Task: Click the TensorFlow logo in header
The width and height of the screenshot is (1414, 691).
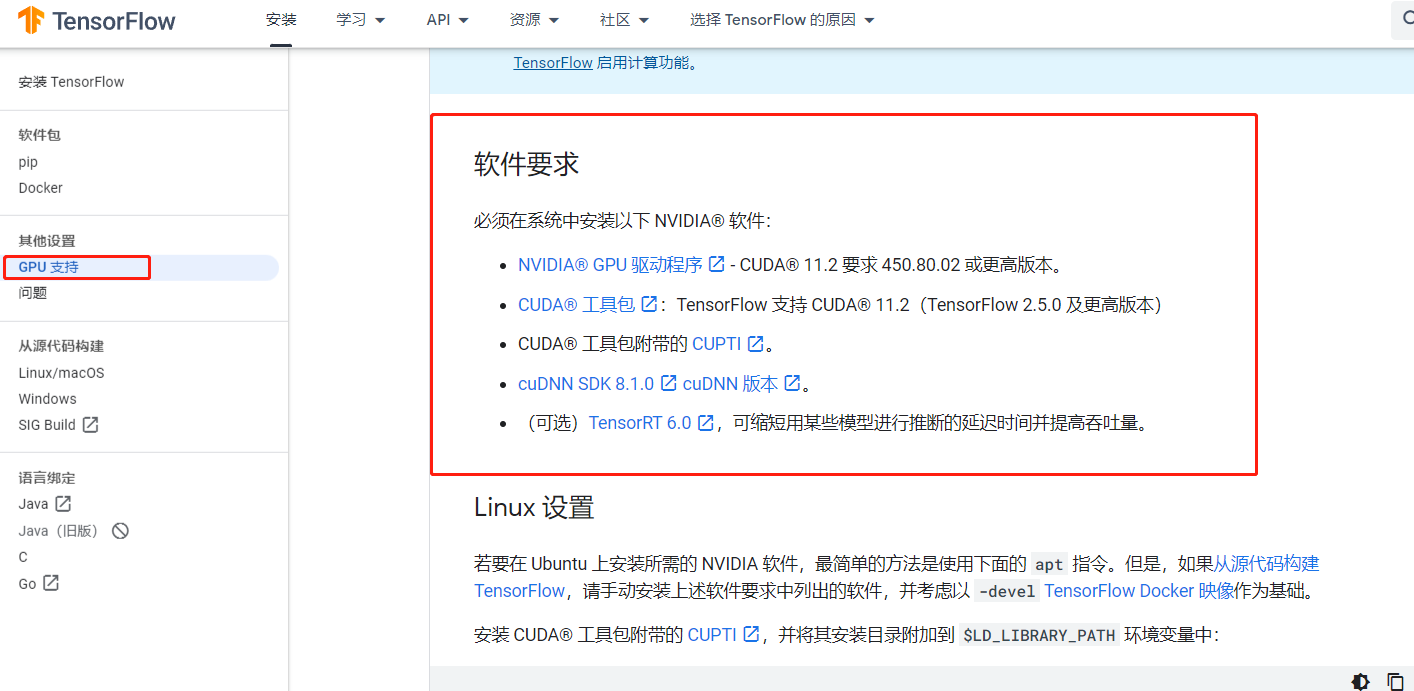Action: (x=97, y=21)
